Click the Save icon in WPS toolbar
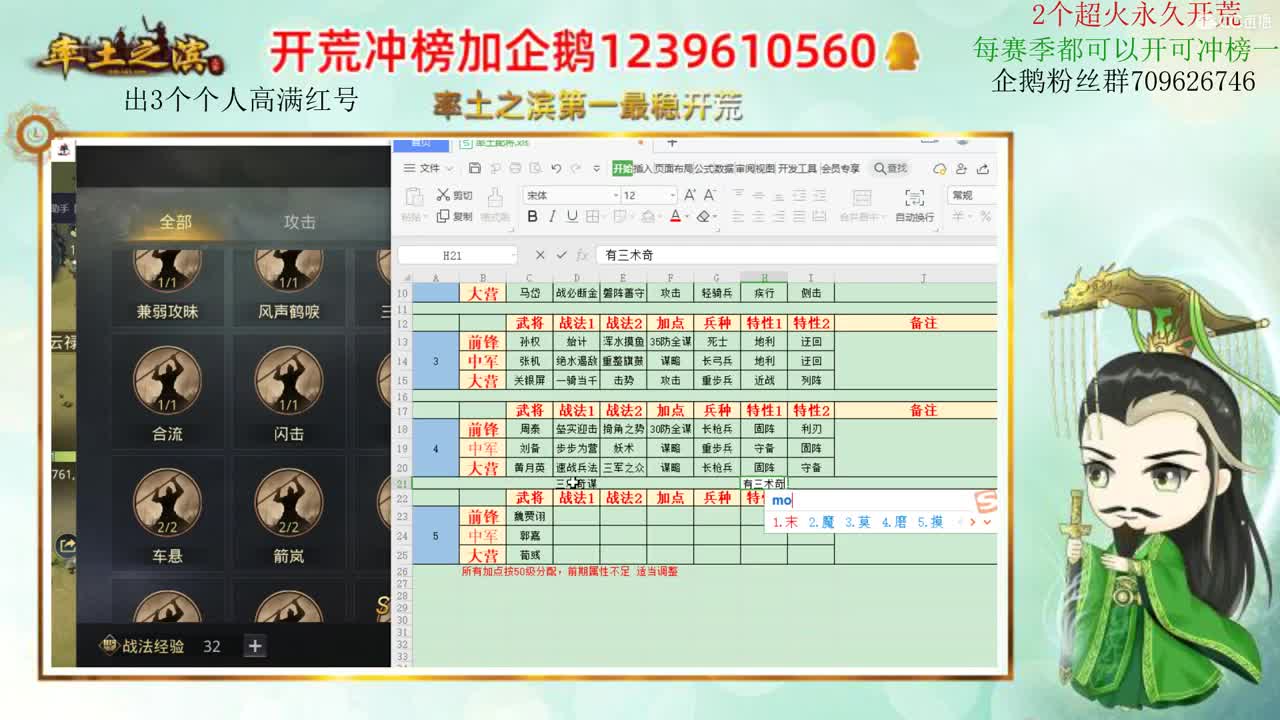The width and height of the screenshot is (1280, 720). click(x=475, y=168)
